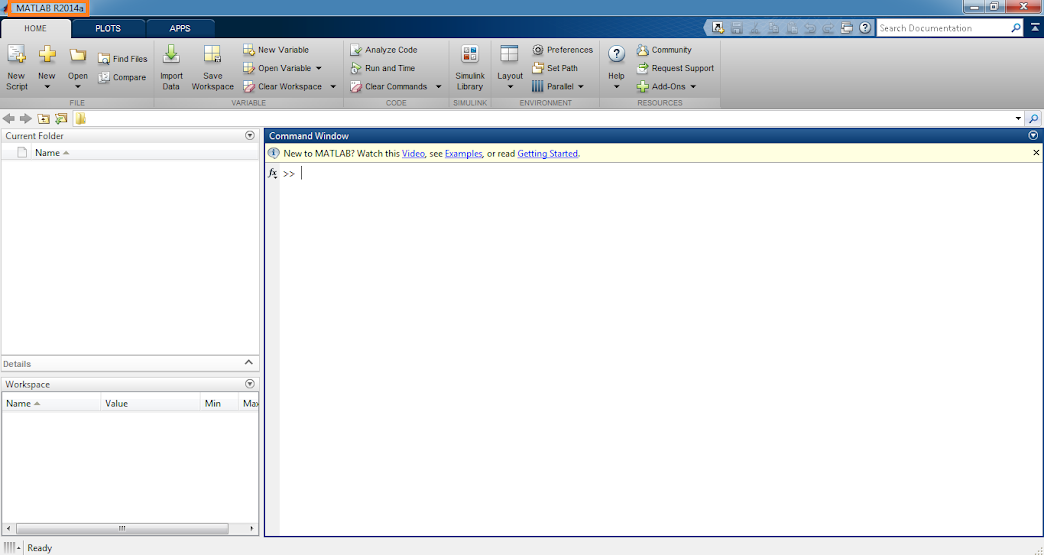Run Analyze Code
1044x555 pixels.
tap(384, 50)
